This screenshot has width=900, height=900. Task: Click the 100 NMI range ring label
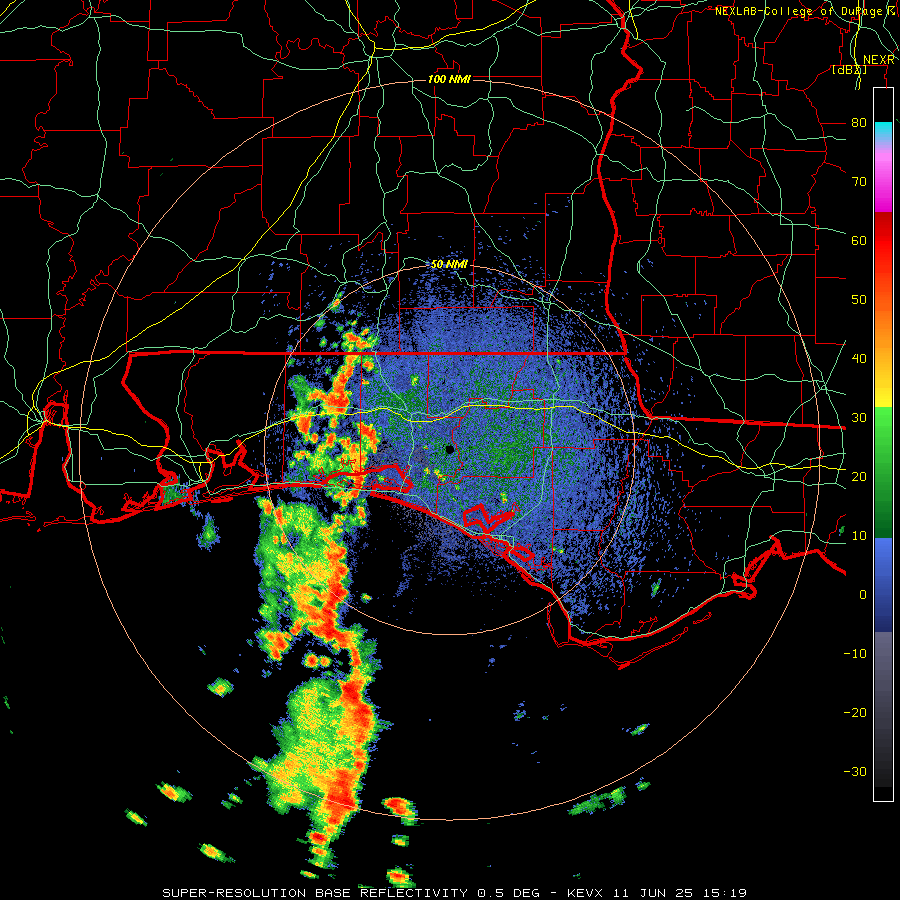pyautogui.click(x=449, y=79)
